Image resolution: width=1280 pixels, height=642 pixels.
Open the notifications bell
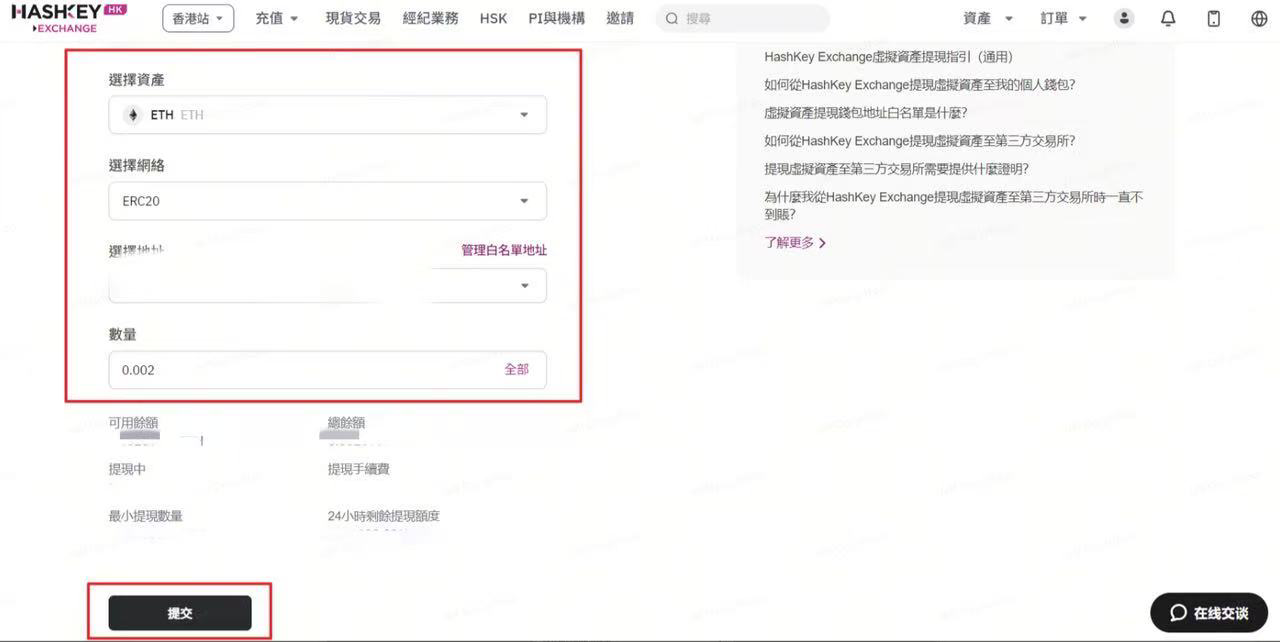(1168, 18)
